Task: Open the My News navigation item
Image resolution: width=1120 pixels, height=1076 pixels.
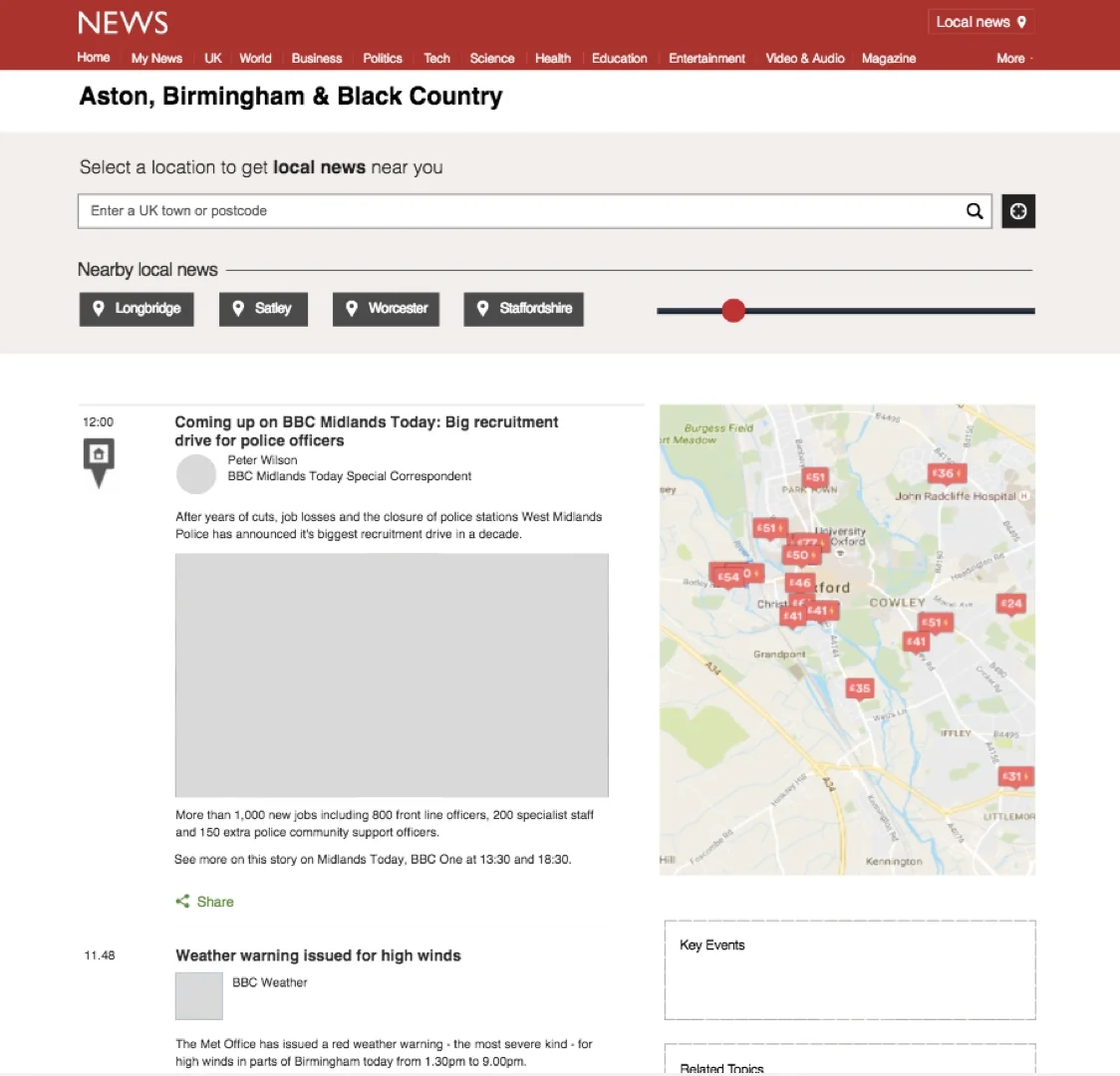Action: coord(156,59)
